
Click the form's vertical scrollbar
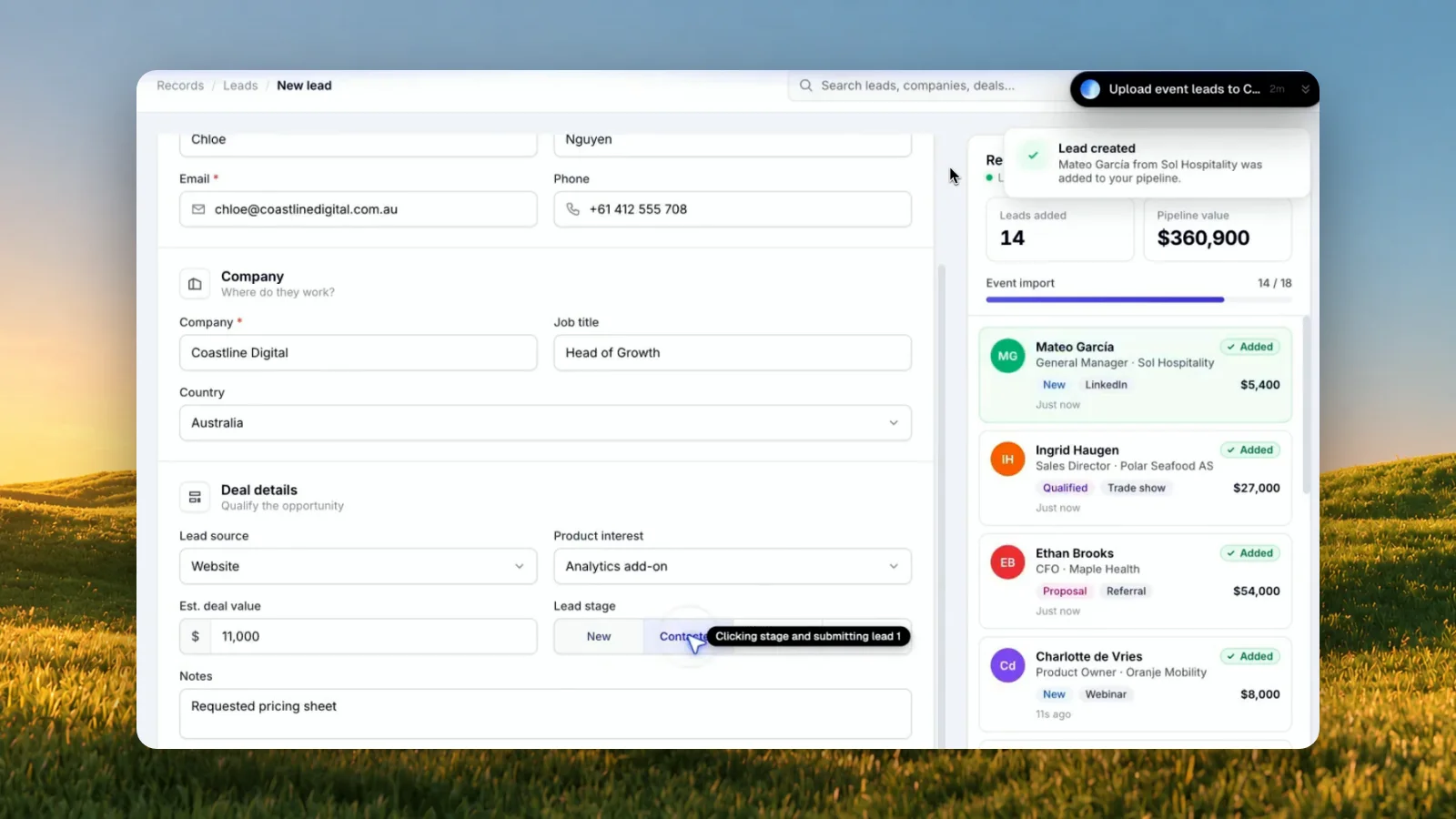click(x=942, y=505)
